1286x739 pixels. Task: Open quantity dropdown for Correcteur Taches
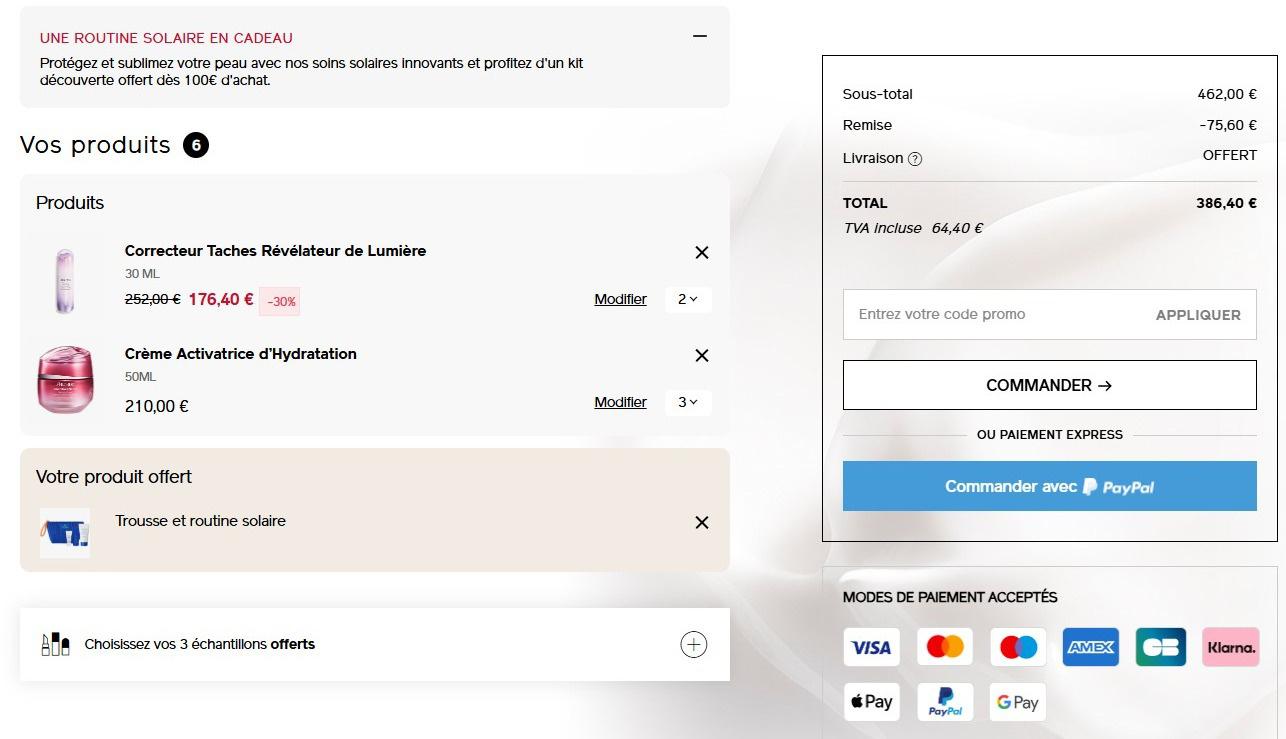pos(688,299)
